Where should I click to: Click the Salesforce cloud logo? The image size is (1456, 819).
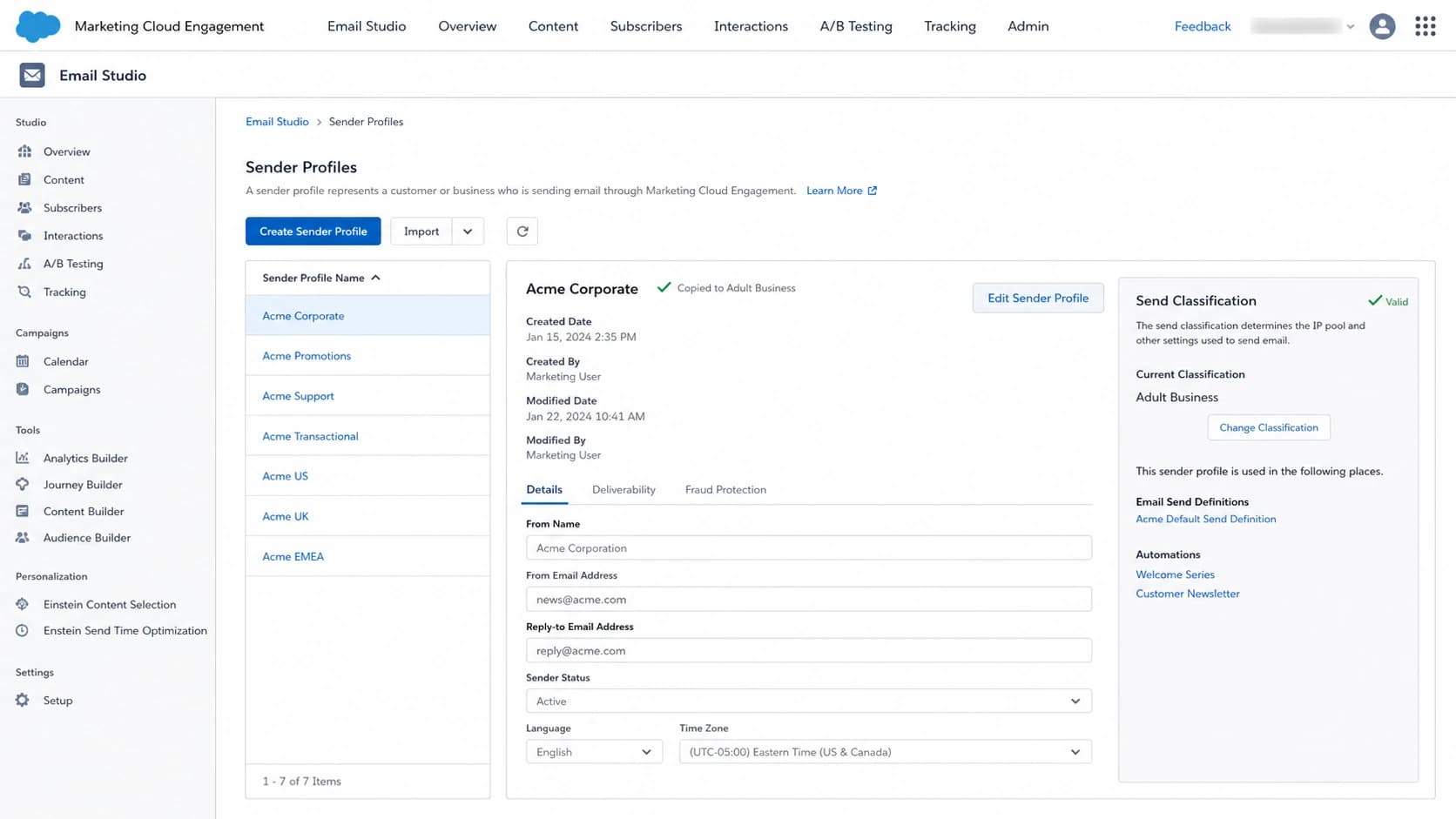[38, 26]
